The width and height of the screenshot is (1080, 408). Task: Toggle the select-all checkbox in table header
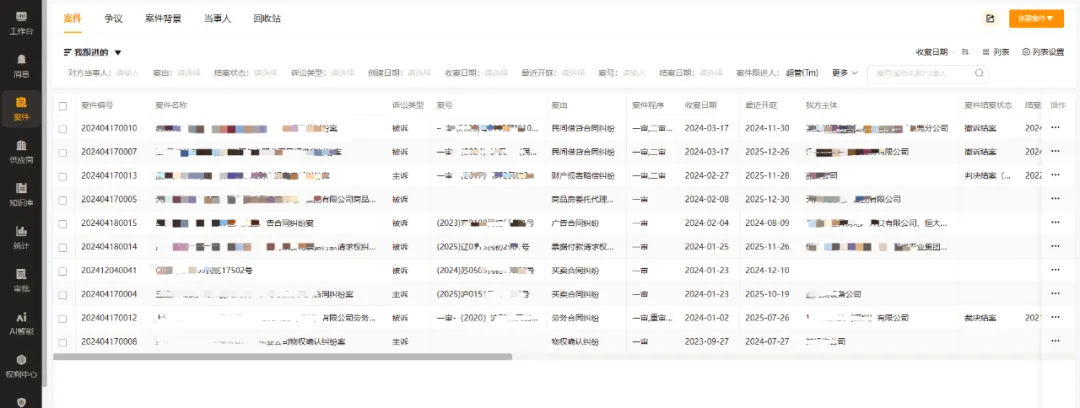point(63,106)
